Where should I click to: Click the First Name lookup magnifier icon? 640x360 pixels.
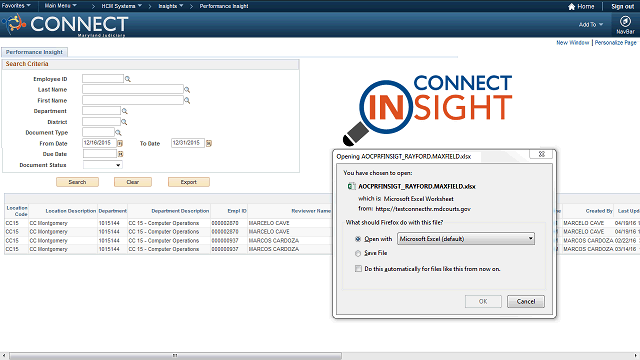[x=187, y=100]
